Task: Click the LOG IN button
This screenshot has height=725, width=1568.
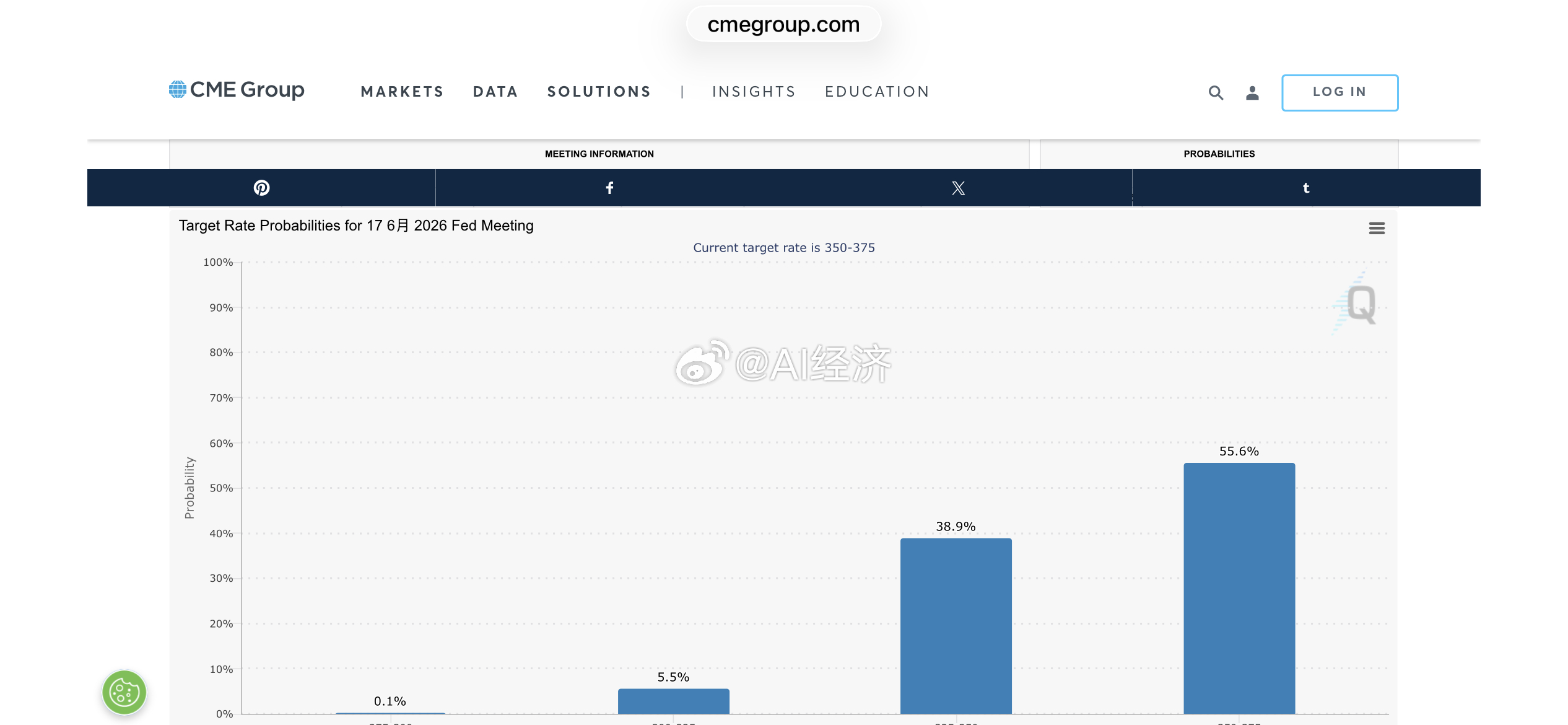Action: (1339, 92)
